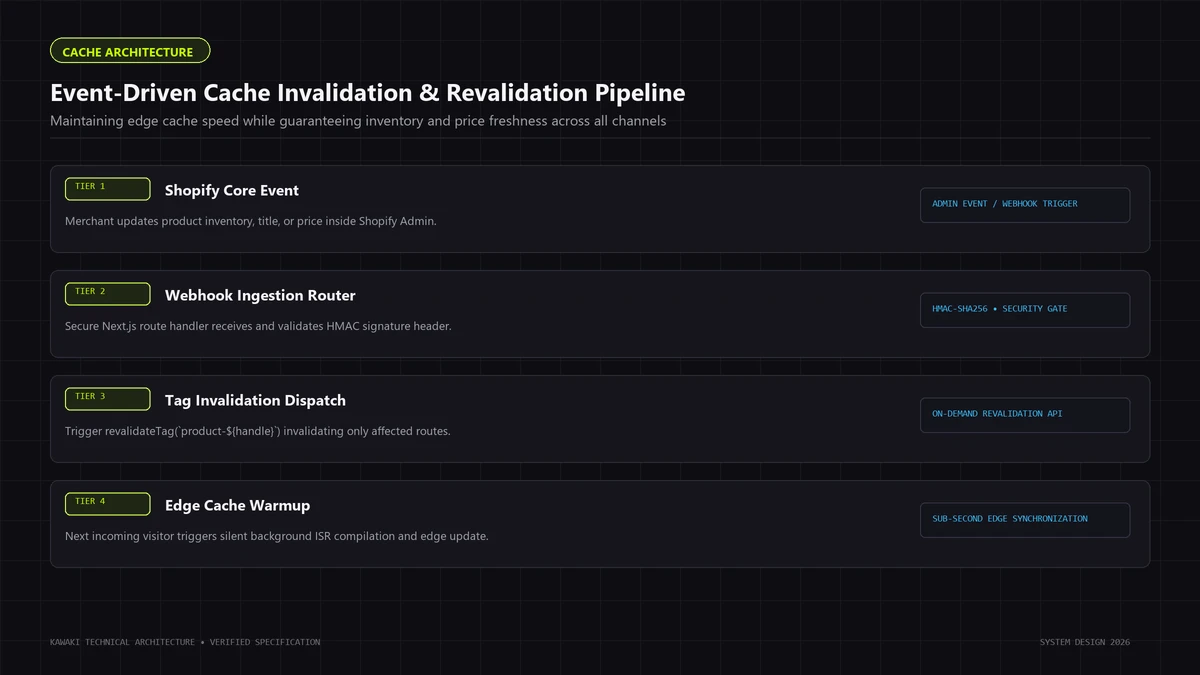Click the Trigger revalidateTag description text

(x=258, y=431)
